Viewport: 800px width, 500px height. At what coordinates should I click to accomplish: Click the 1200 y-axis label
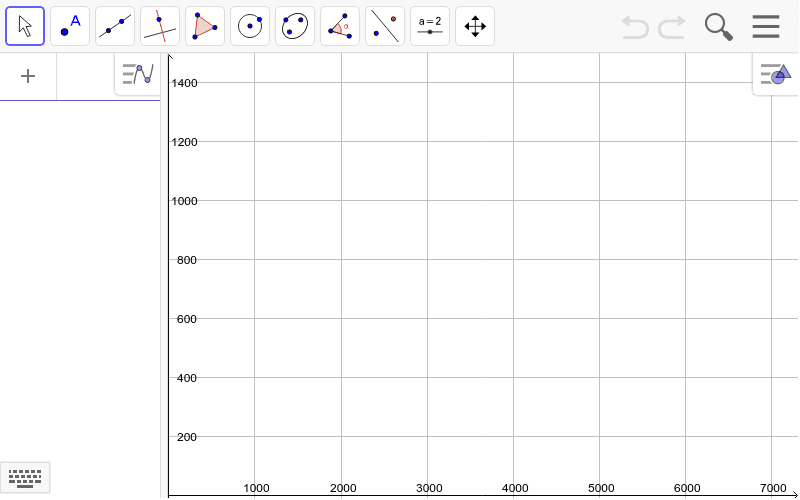point(184,142)
